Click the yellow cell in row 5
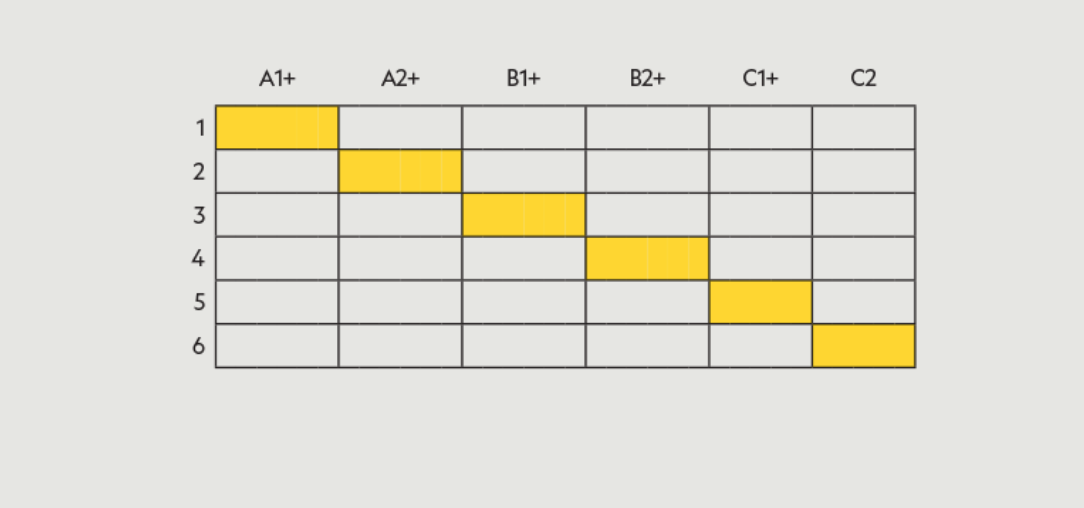The height and width of the screenshot is (508, 1084). pyautogui.click(x=760, y=302)
